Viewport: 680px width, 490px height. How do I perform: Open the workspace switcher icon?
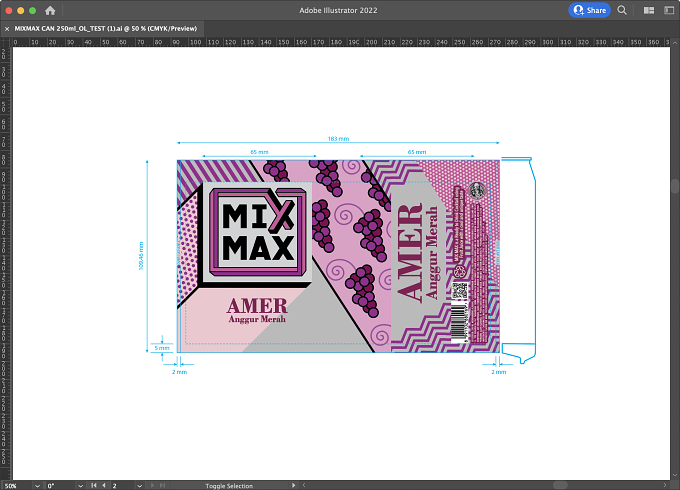coord(669,10)
